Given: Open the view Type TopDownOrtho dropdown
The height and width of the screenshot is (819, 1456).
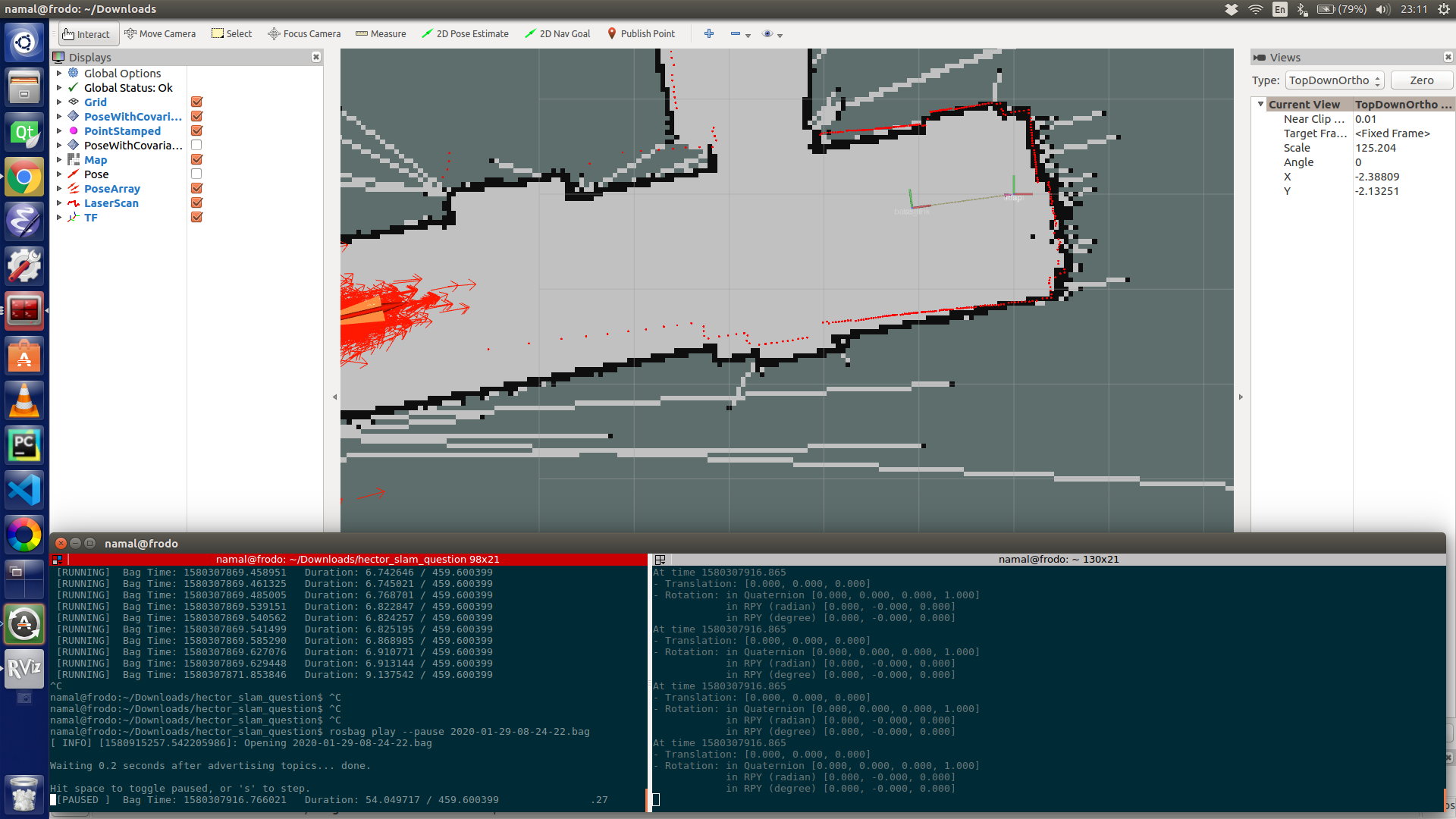Looking at the screenshot, I should click(x=1335, y=80).
